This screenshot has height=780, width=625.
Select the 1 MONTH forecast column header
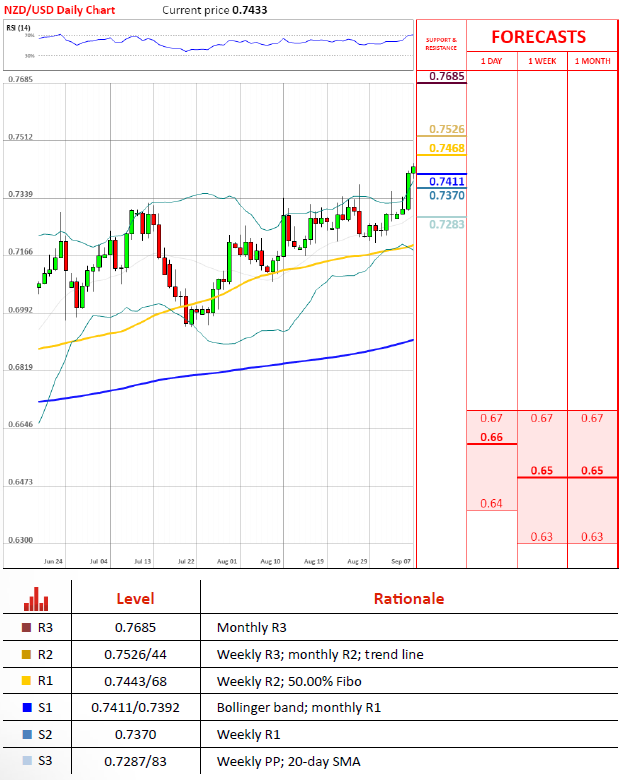point(592,61)
